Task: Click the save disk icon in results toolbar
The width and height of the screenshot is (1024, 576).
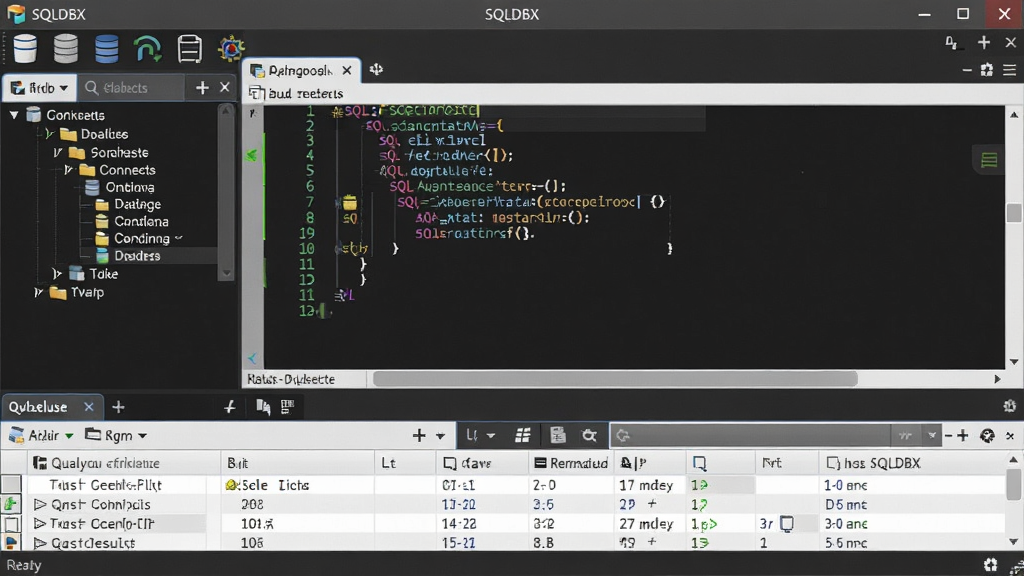Action: pyautogui.click(x=557, y=436)
